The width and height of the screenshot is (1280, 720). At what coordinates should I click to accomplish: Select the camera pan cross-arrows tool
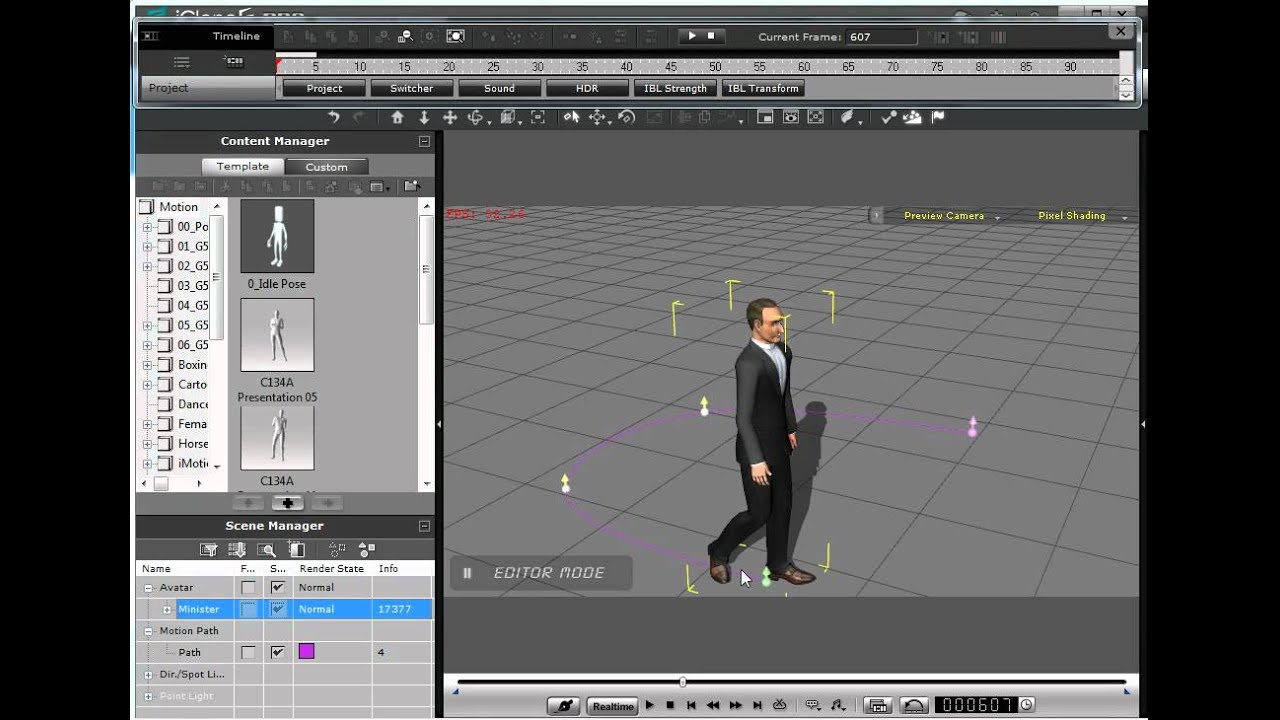450,117
